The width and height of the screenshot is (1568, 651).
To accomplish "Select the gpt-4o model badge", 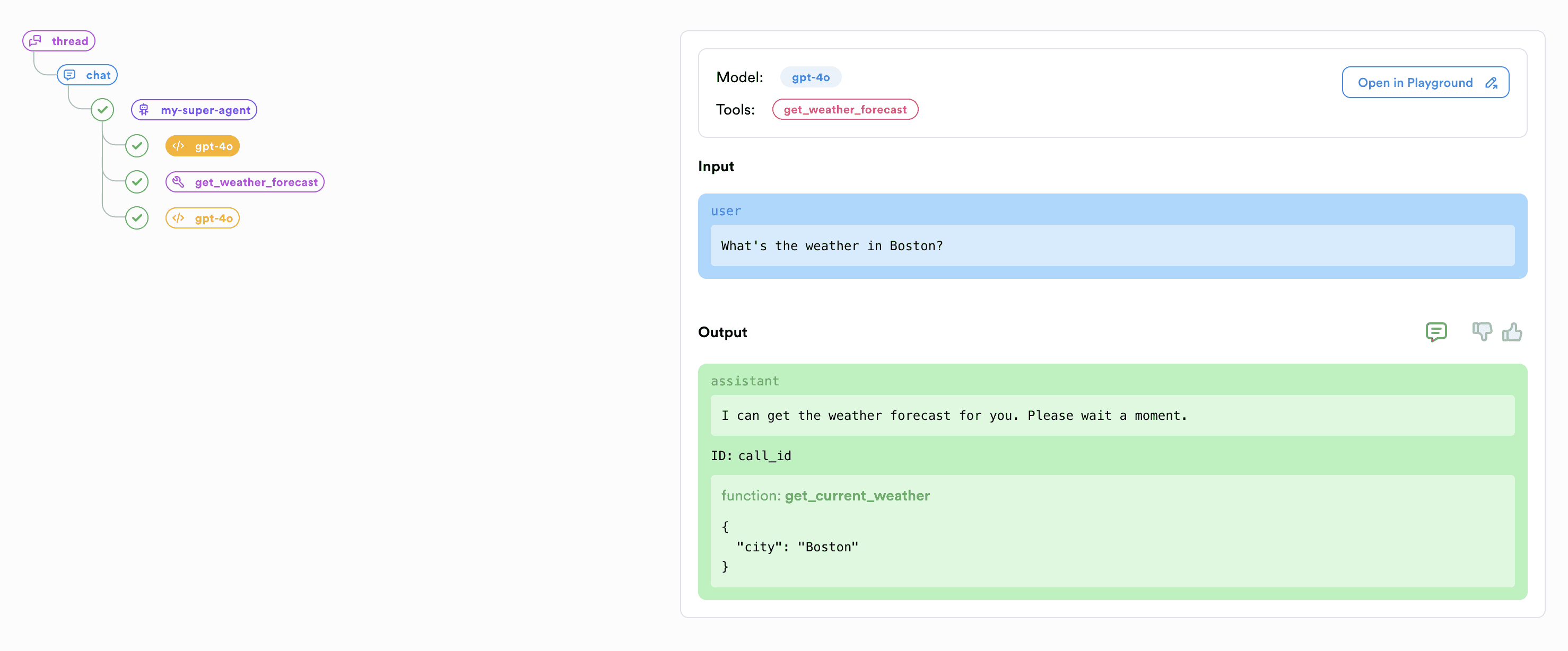I will (x=810, y=77).
